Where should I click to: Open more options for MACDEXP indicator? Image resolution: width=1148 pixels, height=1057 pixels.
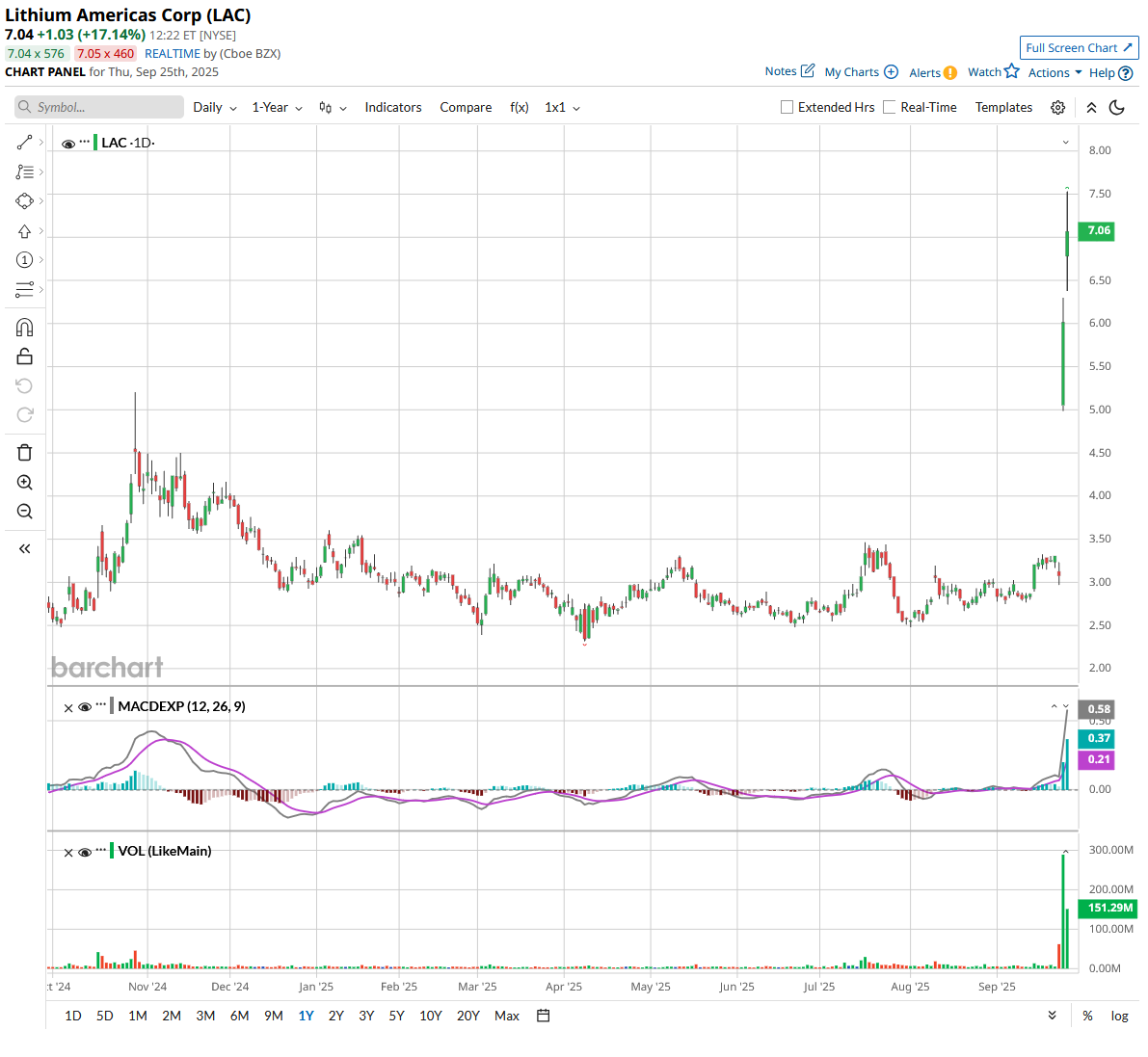pyautogui.click(x=101, y=705)
